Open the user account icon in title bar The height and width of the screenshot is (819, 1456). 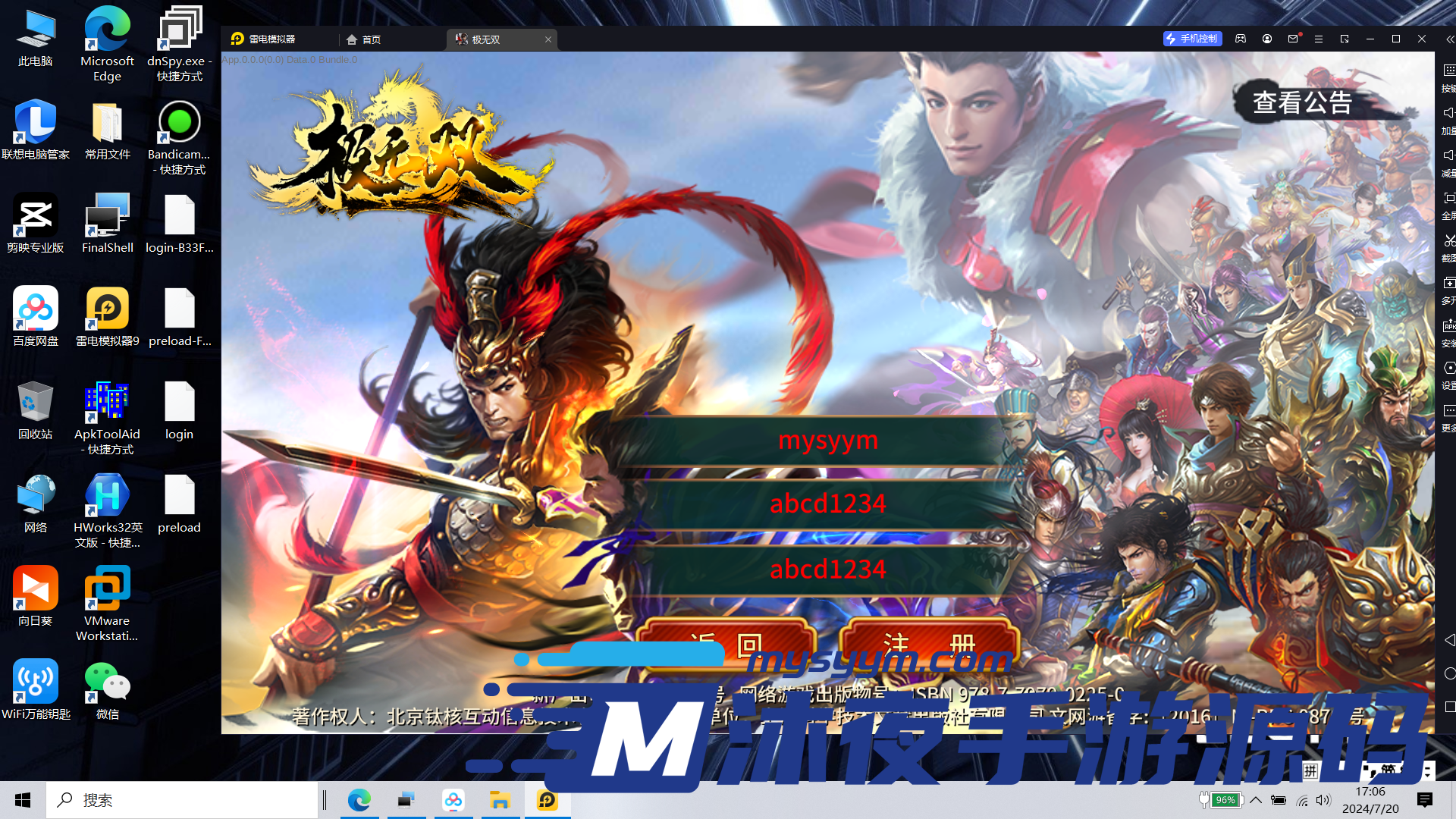point(1267,39)
